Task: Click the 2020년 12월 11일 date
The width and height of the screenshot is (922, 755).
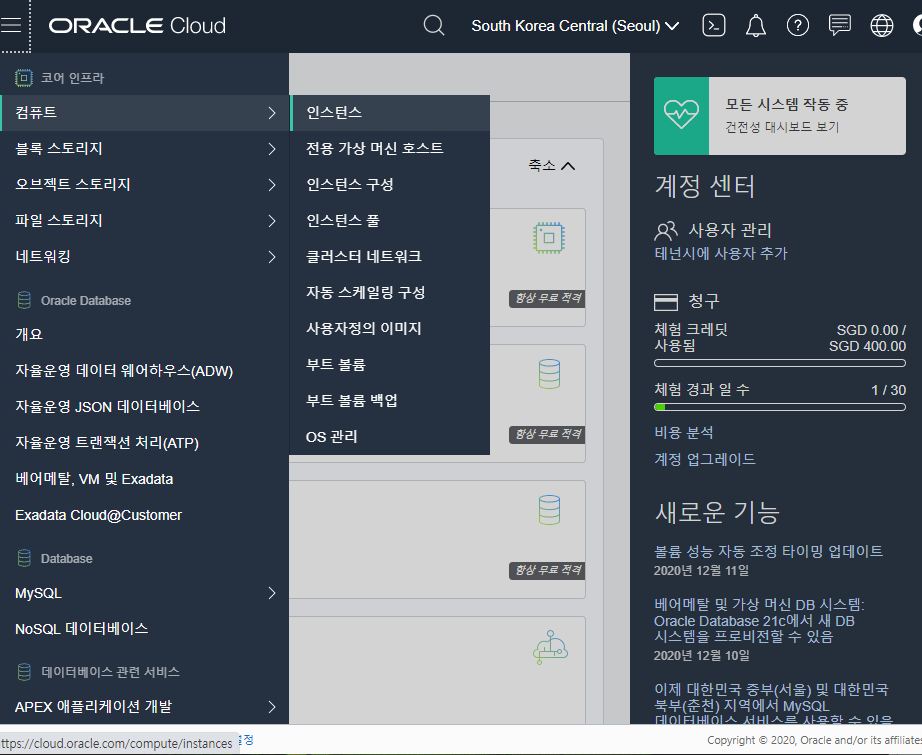Action: point(701,570)
